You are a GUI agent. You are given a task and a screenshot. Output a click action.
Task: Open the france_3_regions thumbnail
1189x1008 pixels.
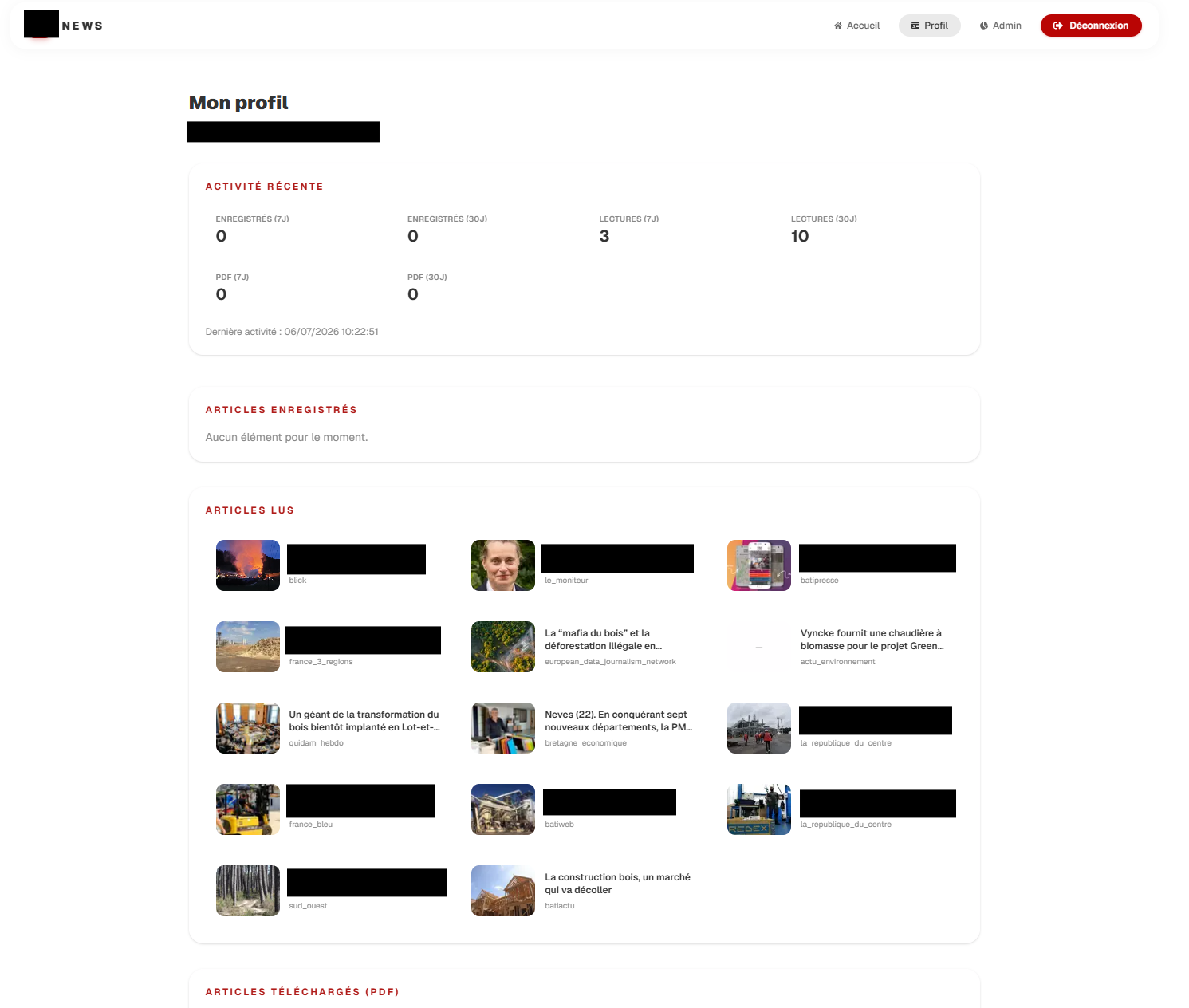coord(248,647)
